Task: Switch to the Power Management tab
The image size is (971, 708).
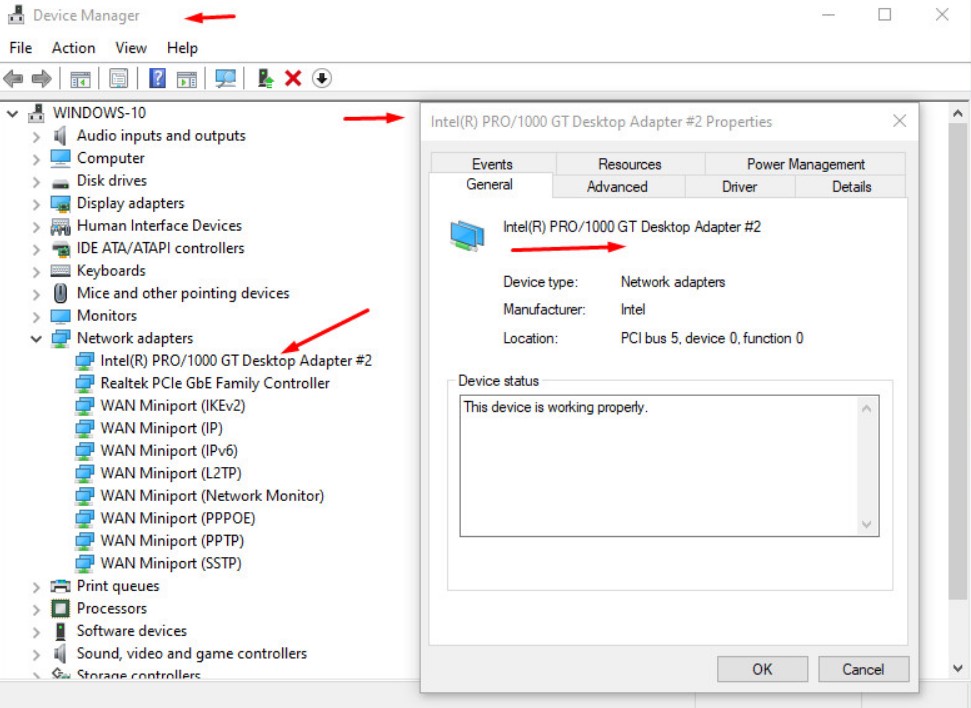Action: 805,164
